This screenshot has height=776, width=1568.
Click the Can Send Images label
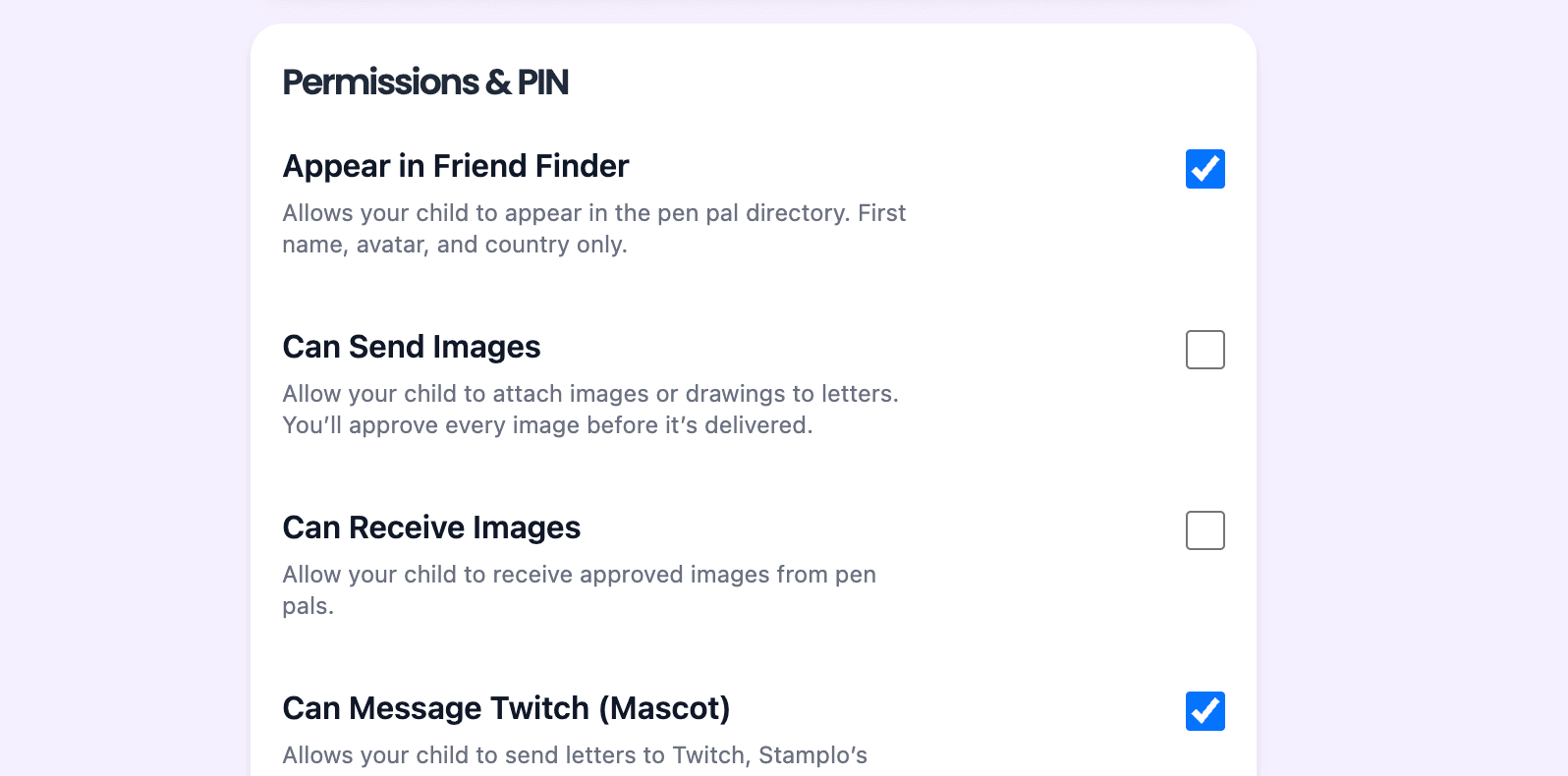click(x=411, y=347)
